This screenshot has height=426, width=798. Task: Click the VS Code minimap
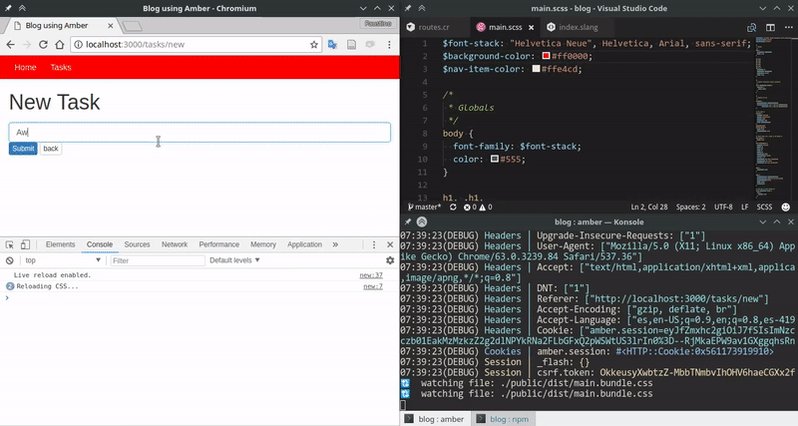tap(774, 117)
